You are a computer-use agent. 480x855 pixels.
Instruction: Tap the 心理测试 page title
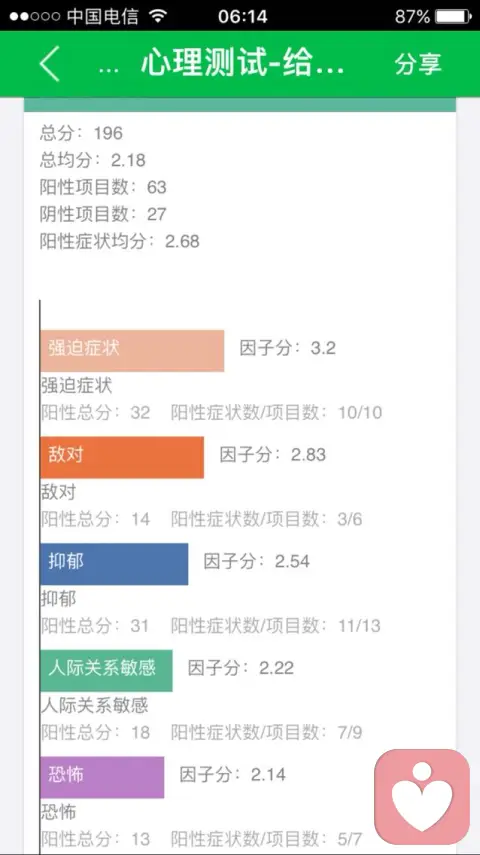(x=242, y=64)
